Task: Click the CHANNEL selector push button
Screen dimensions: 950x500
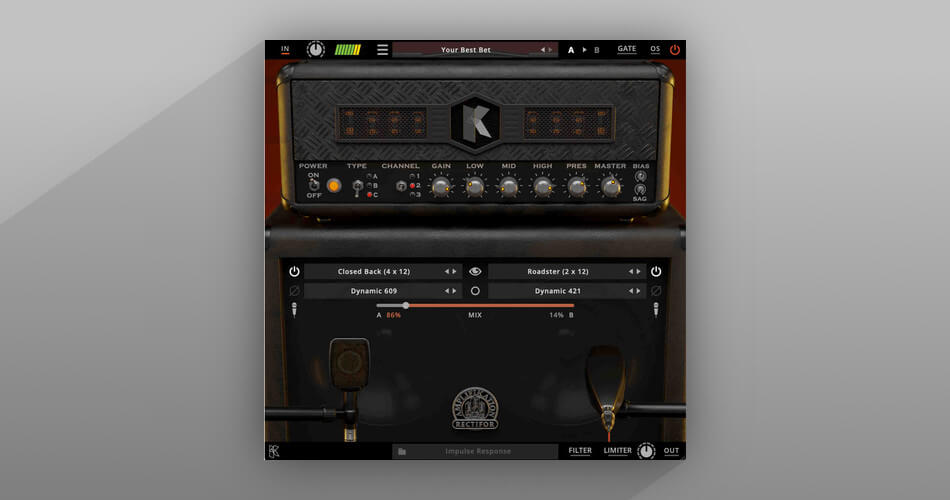Action: click(x=400, y=186)
